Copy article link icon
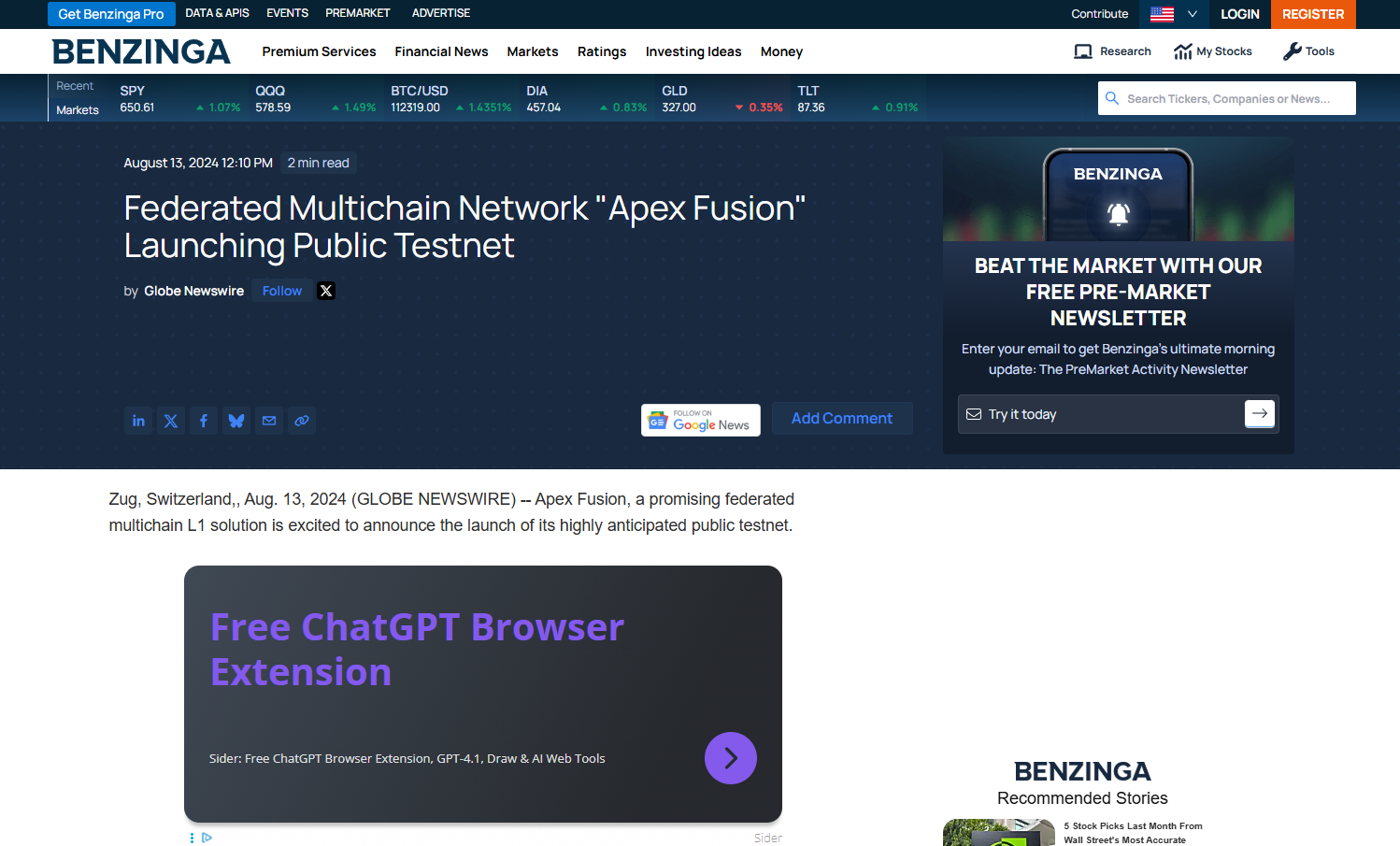 (302, 421)
